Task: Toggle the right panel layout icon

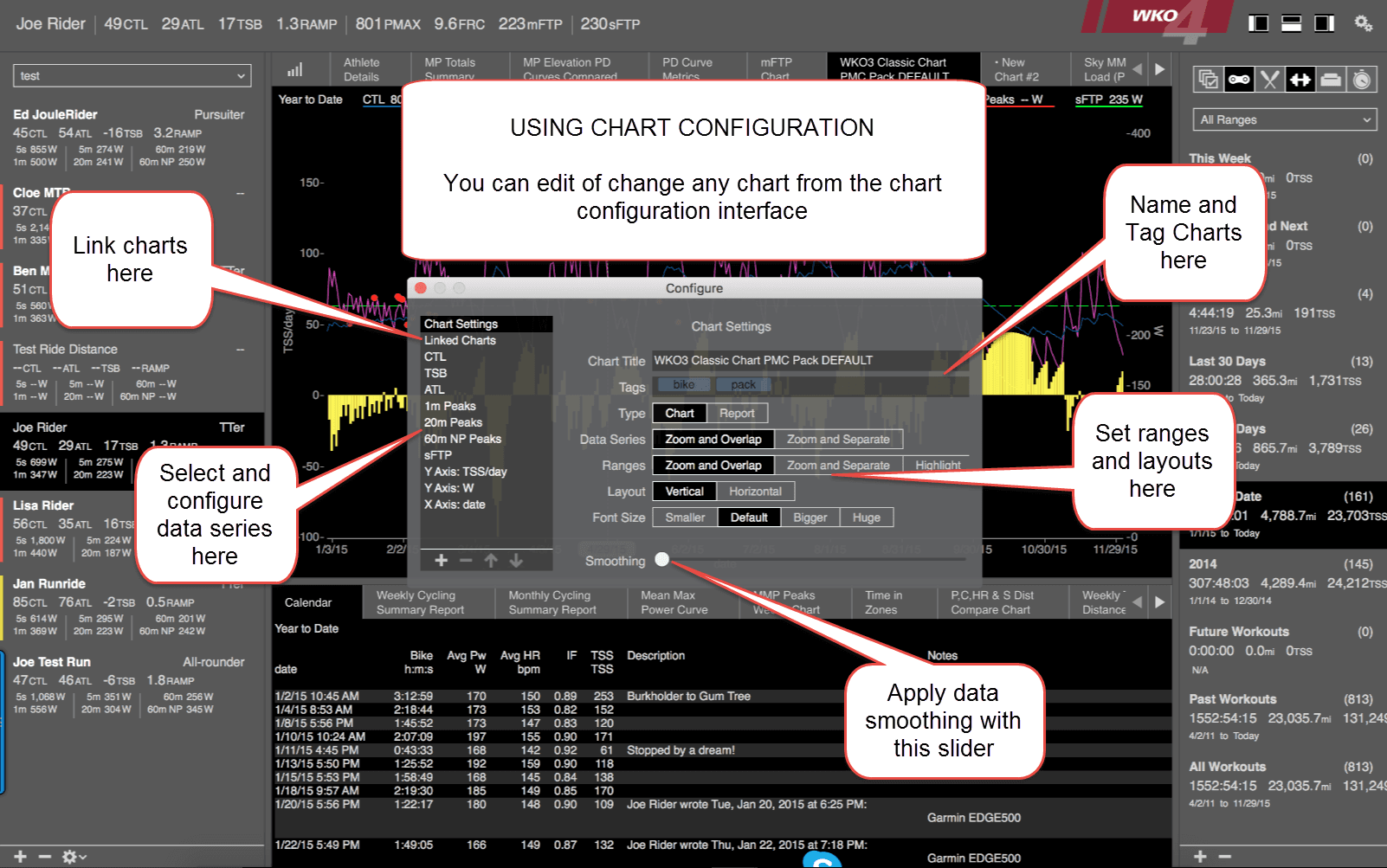Action: pos(1324,23)
